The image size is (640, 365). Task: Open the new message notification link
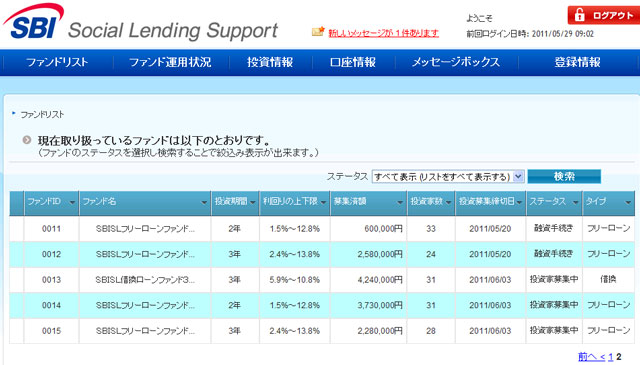(384, 33)
